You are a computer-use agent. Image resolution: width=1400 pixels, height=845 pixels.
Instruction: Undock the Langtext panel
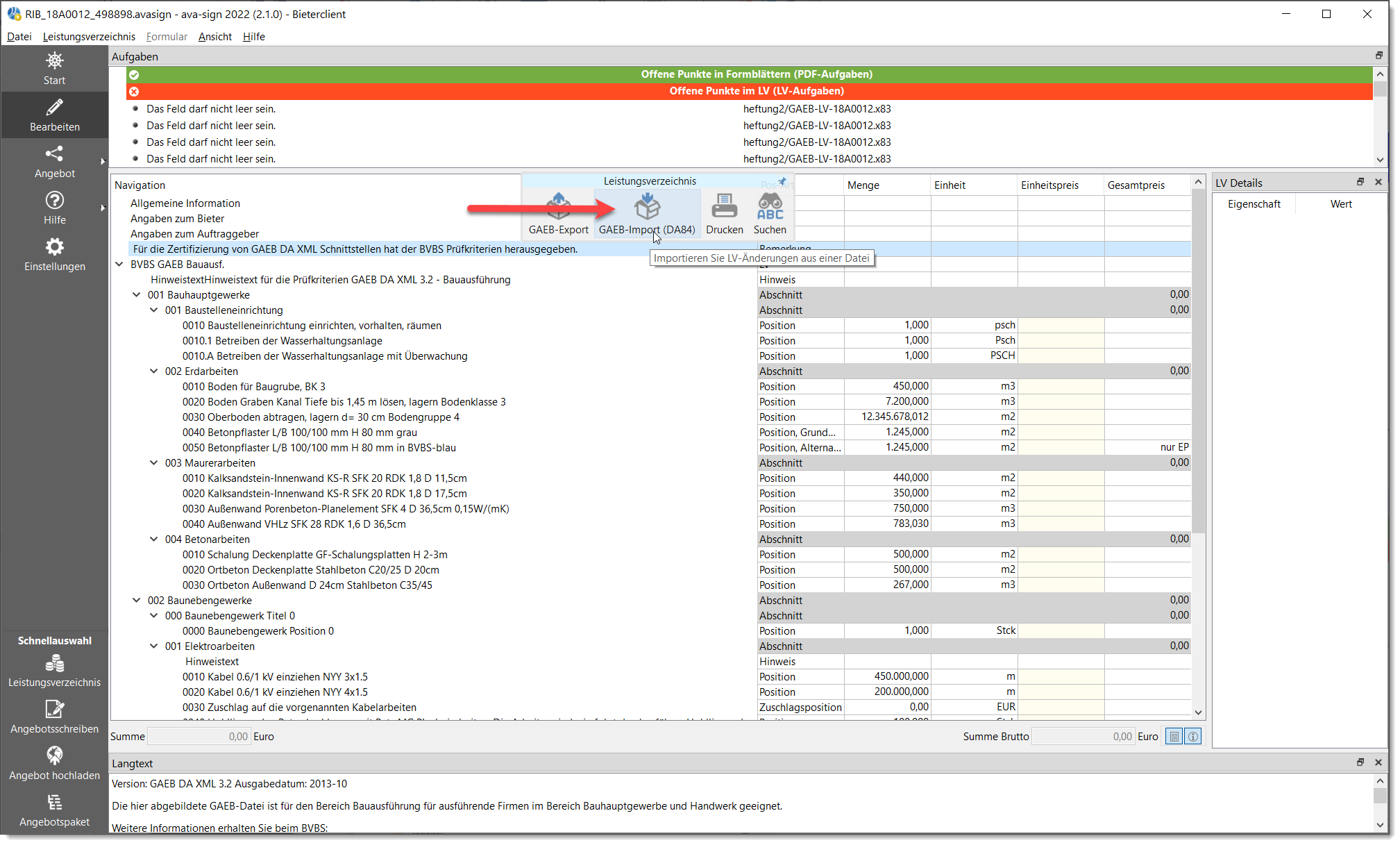click(1360, 762)
